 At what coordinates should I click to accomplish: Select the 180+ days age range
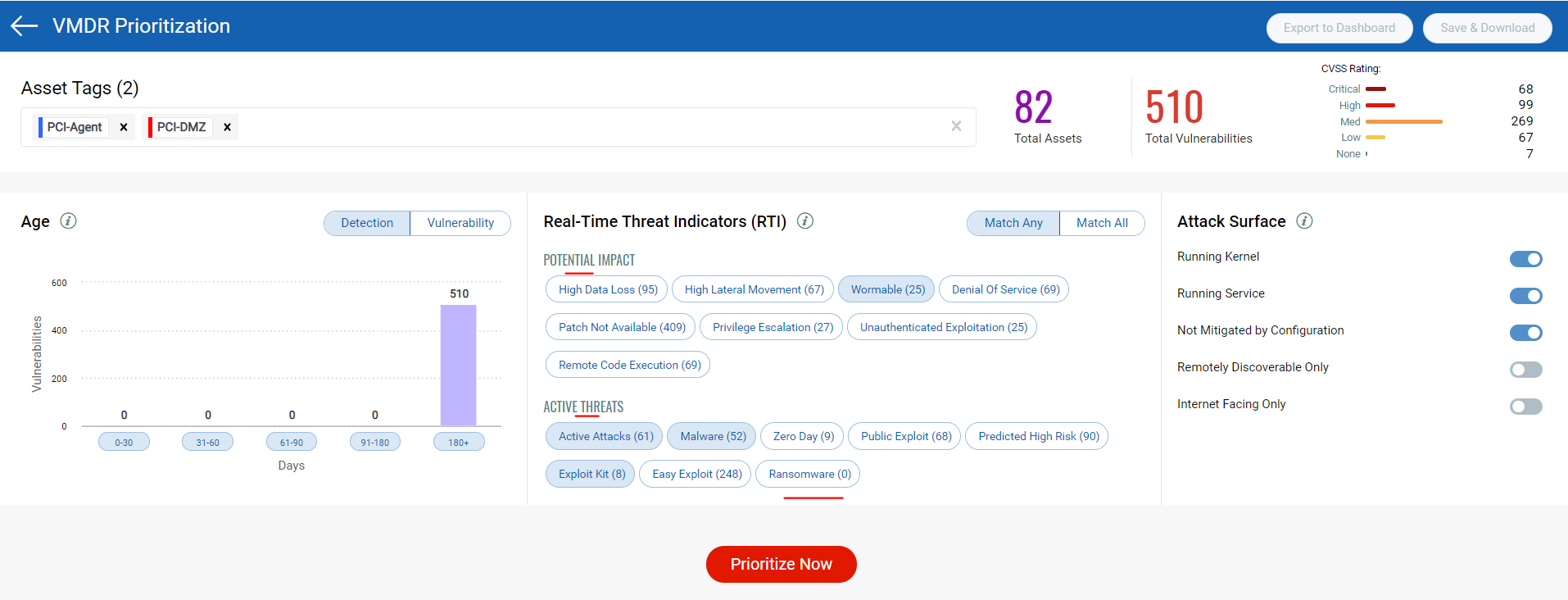click(x=459, y=443)
